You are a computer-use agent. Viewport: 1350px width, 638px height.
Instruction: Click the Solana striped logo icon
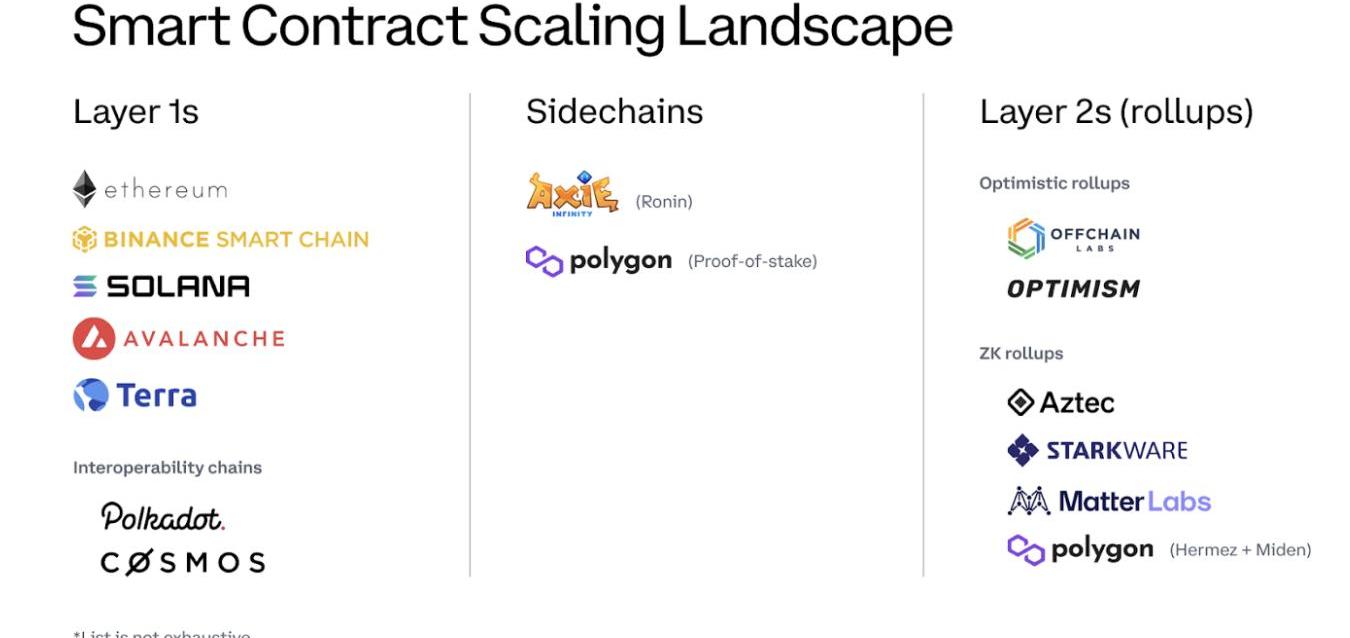point(85,287)
